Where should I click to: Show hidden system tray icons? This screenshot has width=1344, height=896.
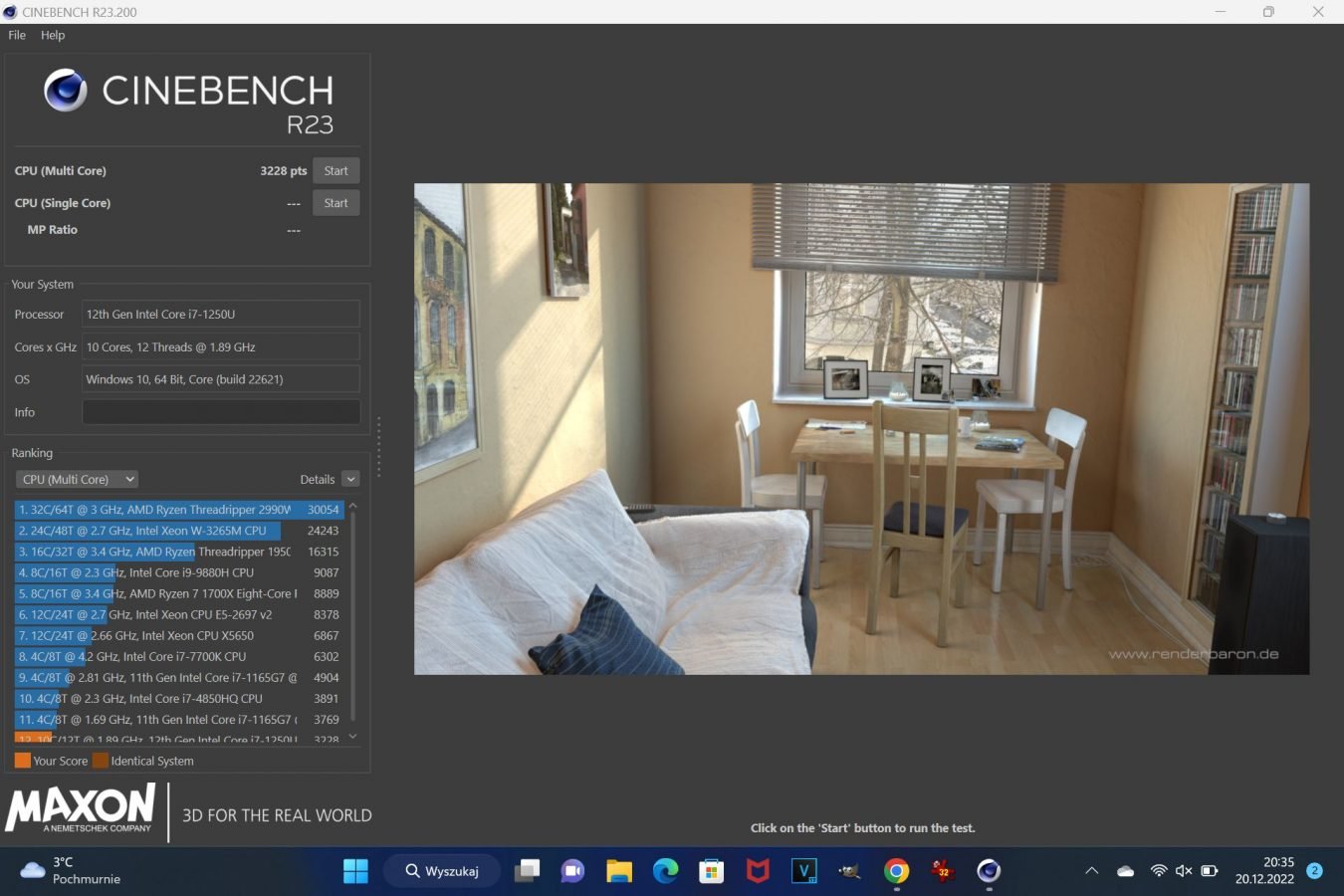click(1091, 871)
